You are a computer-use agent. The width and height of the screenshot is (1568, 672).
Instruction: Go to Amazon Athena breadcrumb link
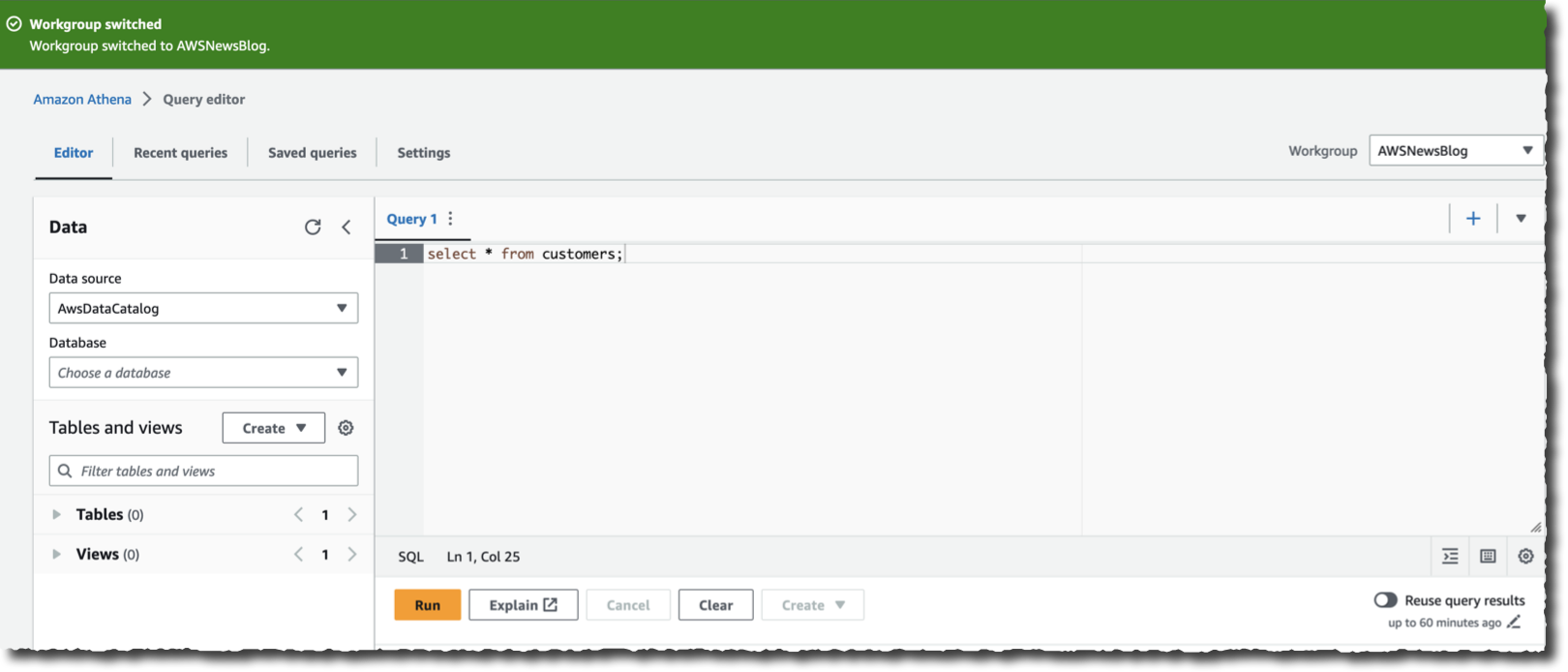click(82, 99)
